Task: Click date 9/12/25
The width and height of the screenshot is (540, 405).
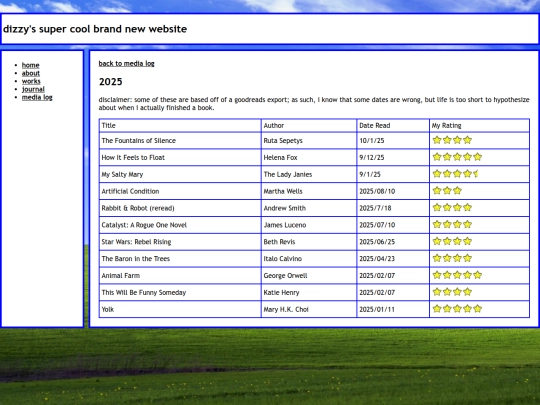Action: tap(372, 157)
